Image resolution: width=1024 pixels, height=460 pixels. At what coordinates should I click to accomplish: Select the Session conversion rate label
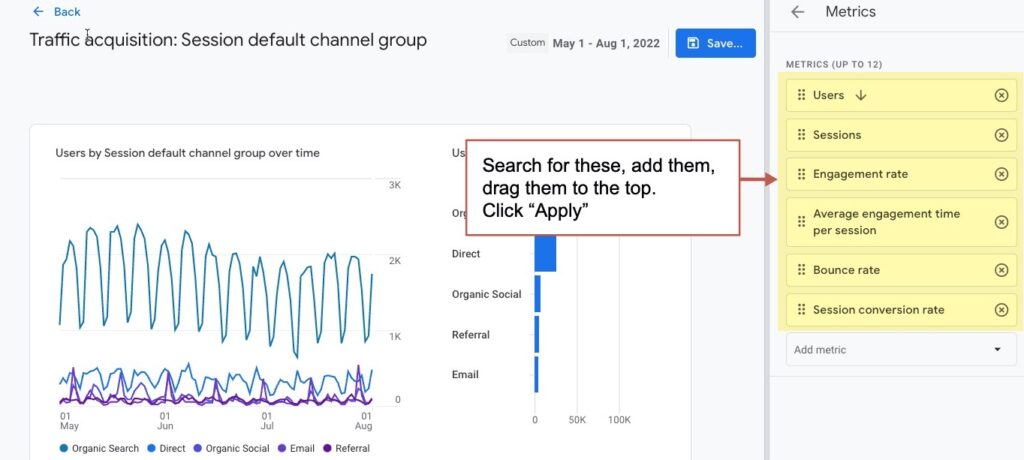pos(878,310)
